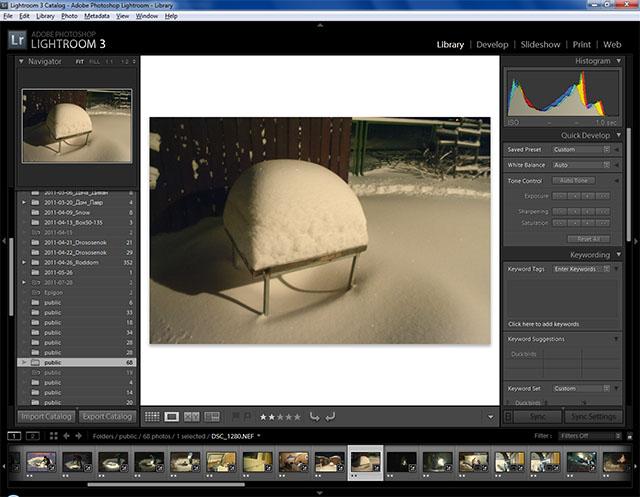Open Keyword Set dropdown
This screenshot has height=497, width=640.
(581, 388)
